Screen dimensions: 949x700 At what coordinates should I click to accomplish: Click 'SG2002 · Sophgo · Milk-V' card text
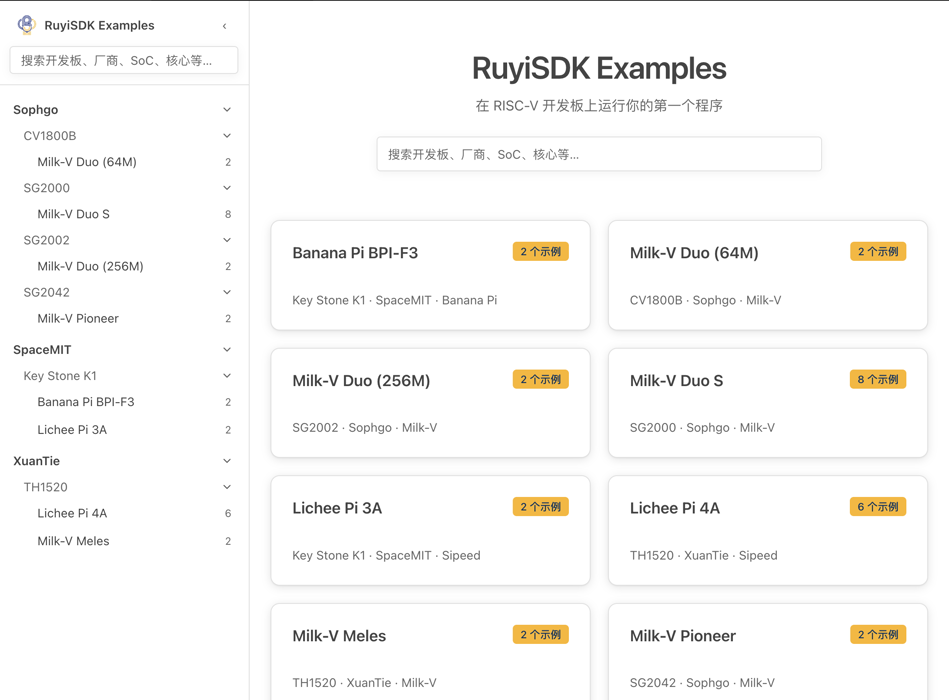click(365, 428)
